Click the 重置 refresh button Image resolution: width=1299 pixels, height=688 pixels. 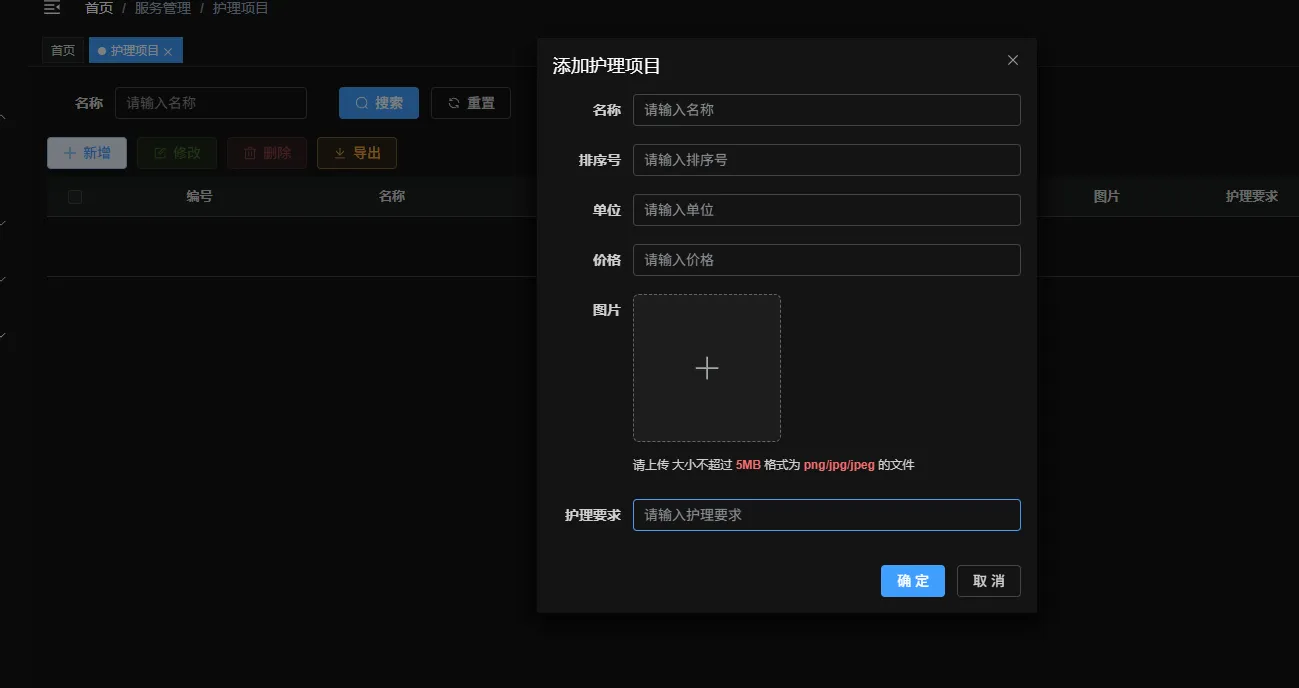(470, 103)
